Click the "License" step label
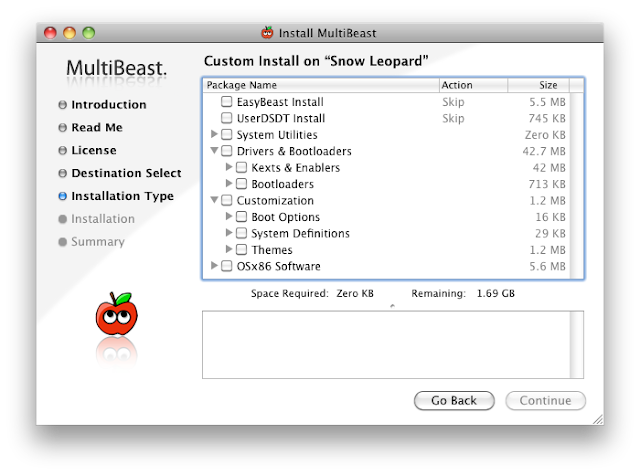The image size is (640, 475). pyautogui.click(x=94, y=150)
